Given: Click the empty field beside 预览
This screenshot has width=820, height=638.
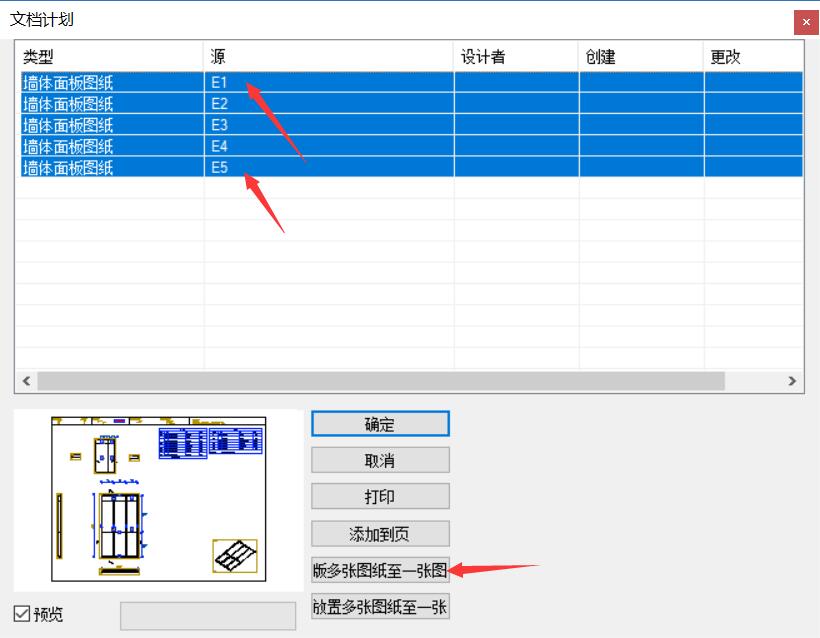Looking at the screenshot, I should pyautogui.click(x=208, y=616).
